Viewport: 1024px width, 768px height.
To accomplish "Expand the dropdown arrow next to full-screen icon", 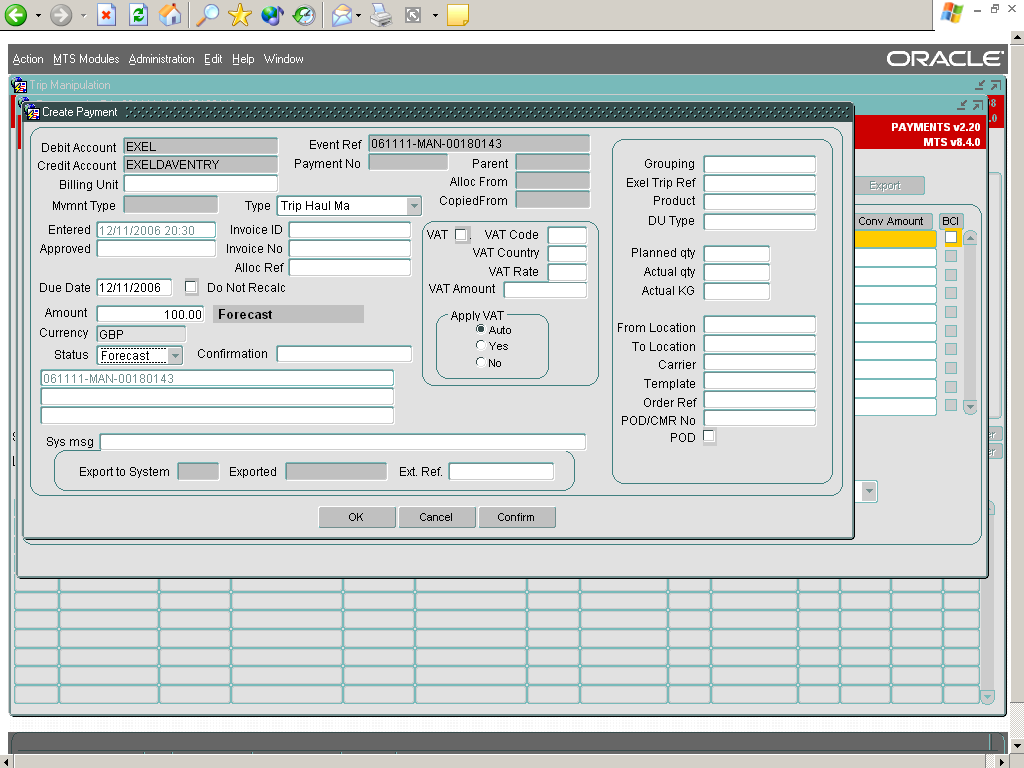I will coord(435,16).
